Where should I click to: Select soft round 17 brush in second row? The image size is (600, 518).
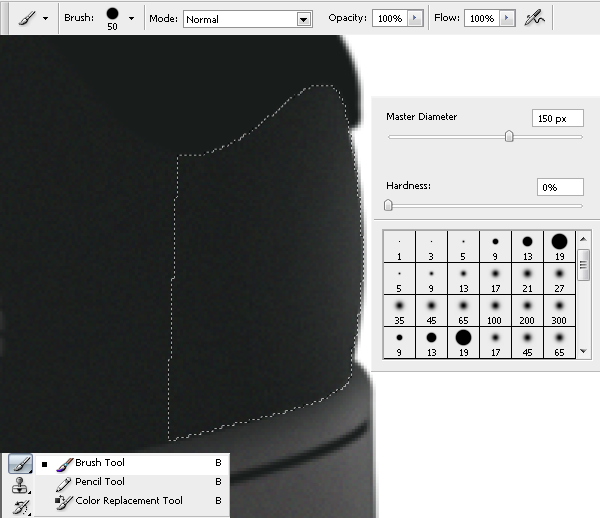495,279
